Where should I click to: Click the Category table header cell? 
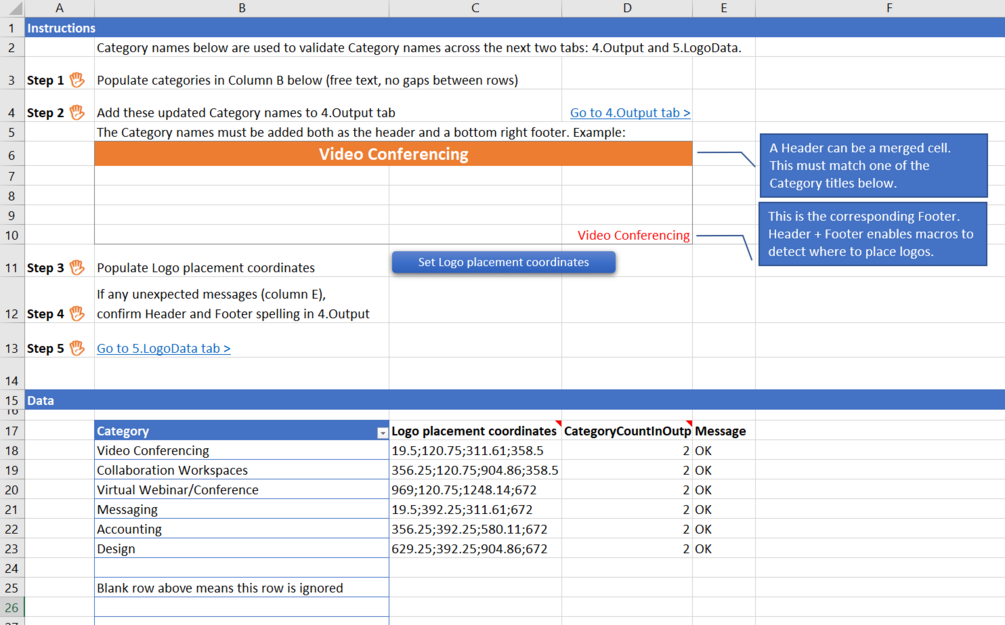tap(242, 431)
